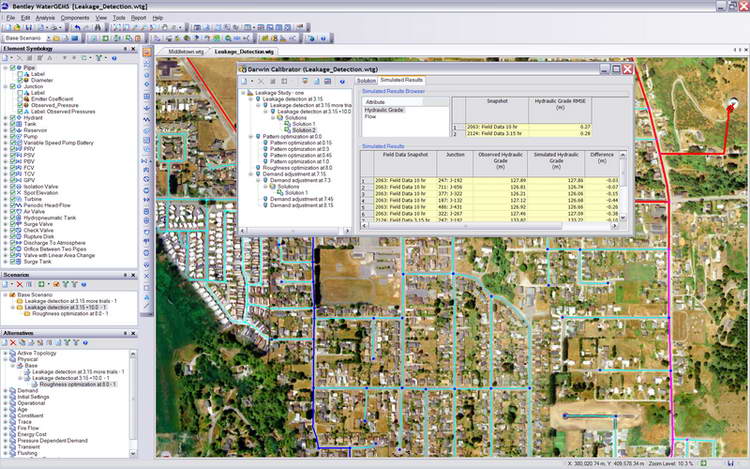Screen dimensions: 750x469
Task: Close the Element Symbology panel
Action: tap(133, 49)
